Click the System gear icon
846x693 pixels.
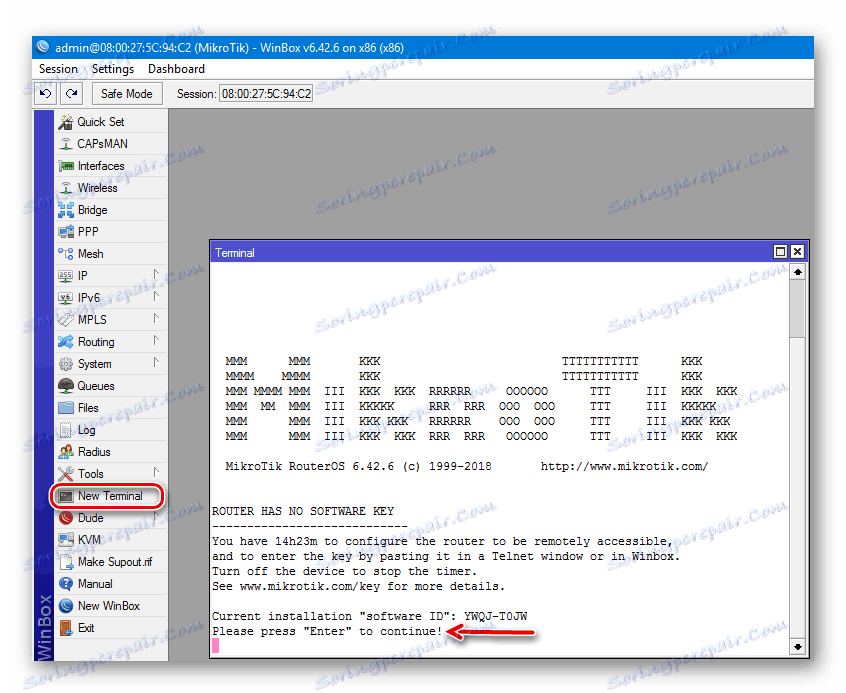pos(66,364)
